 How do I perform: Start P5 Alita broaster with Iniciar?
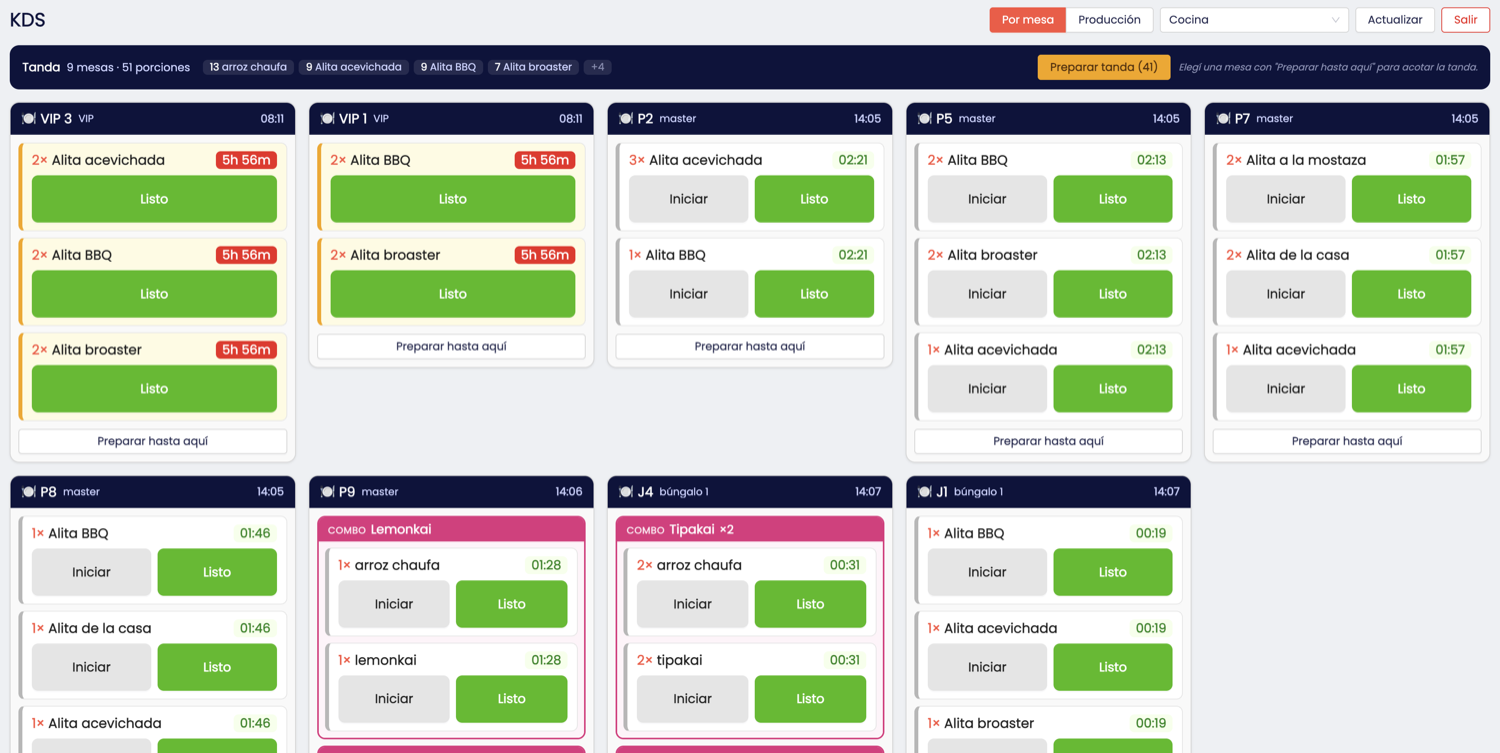tap(987, 294)
